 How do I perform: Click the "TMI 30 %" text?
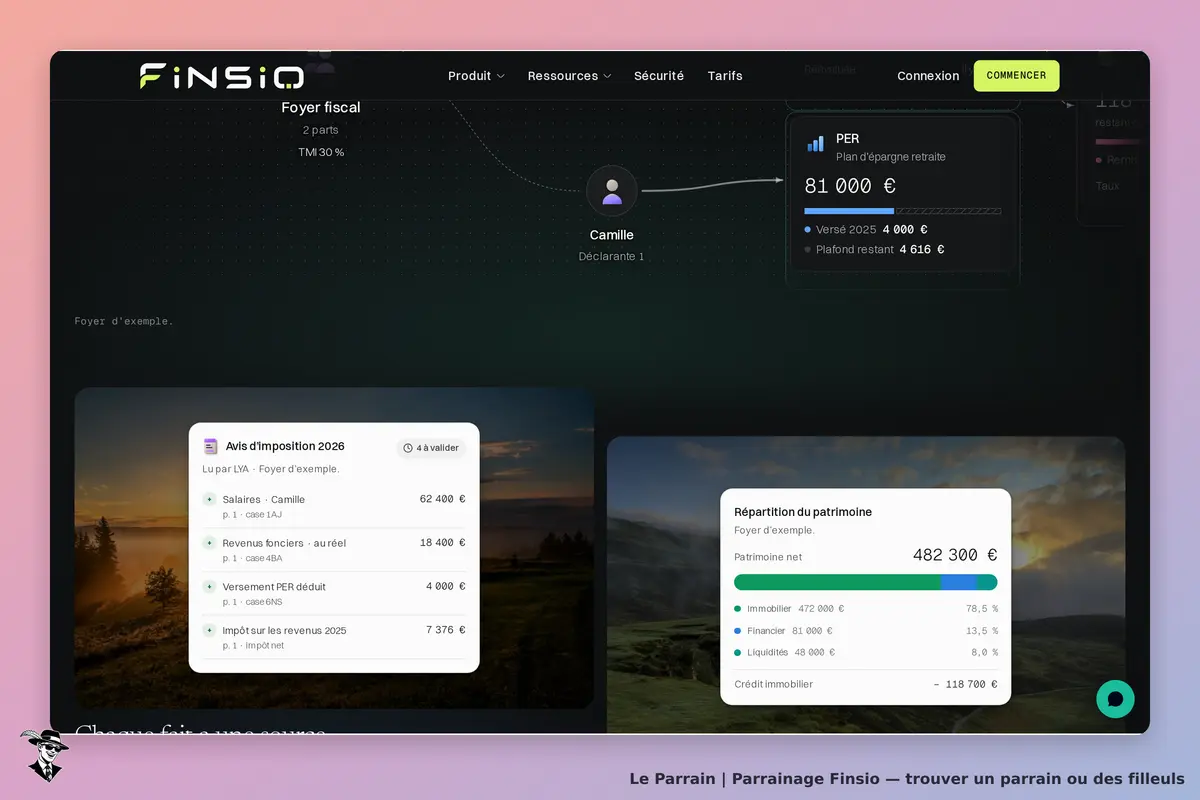[x=321, y=152]
